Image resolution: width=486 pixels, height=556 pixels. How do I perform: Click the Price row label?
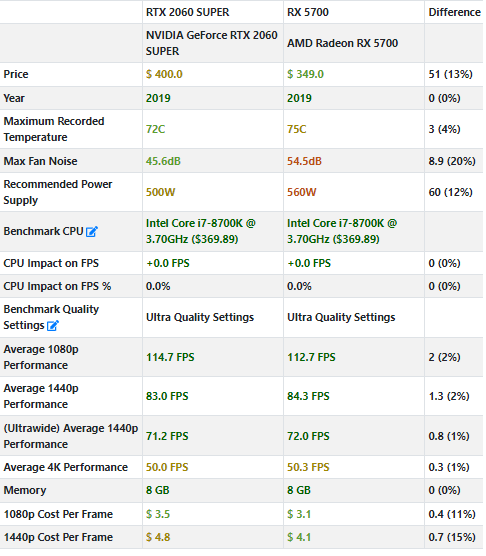tap(16, 75)
